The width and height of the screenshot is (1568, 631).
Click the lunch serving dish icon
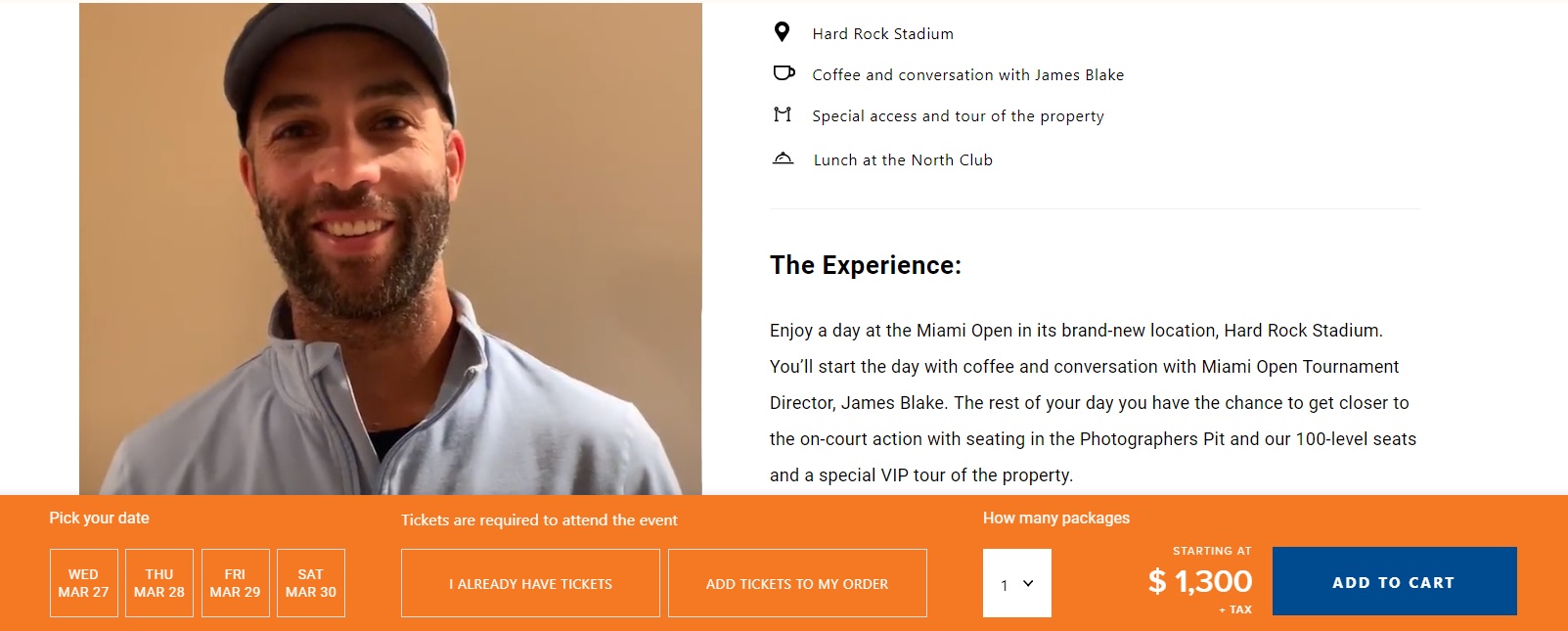[x=783, y=158]
